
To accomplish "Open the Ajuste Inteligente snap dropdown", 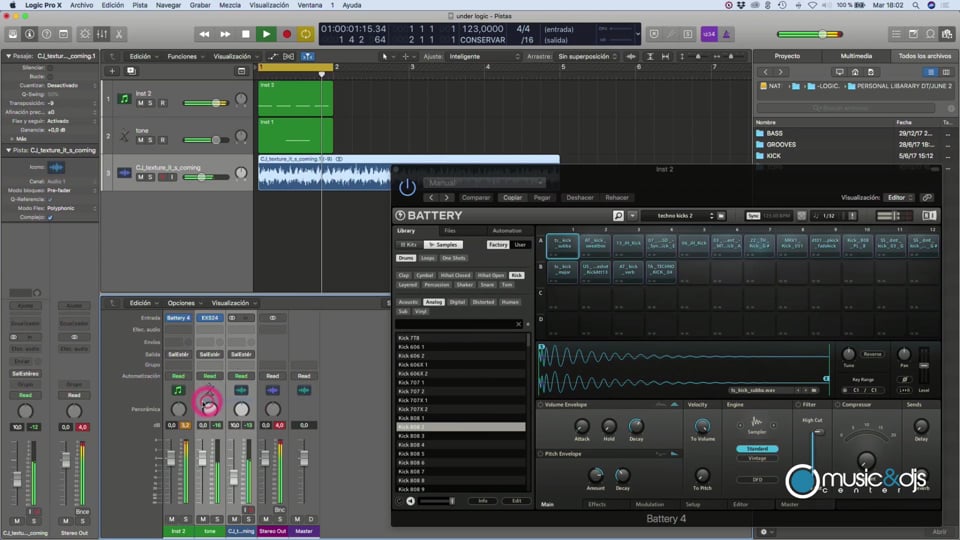I will [x=484, y=56].
